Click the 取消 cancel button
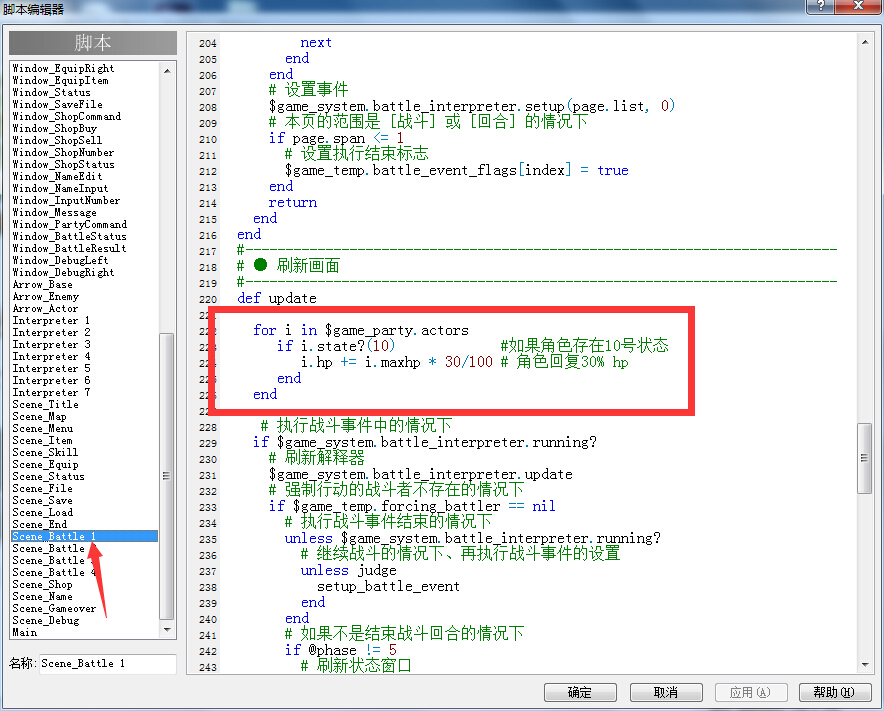This screenshot has height=711, width=884. tap(666, 692)
